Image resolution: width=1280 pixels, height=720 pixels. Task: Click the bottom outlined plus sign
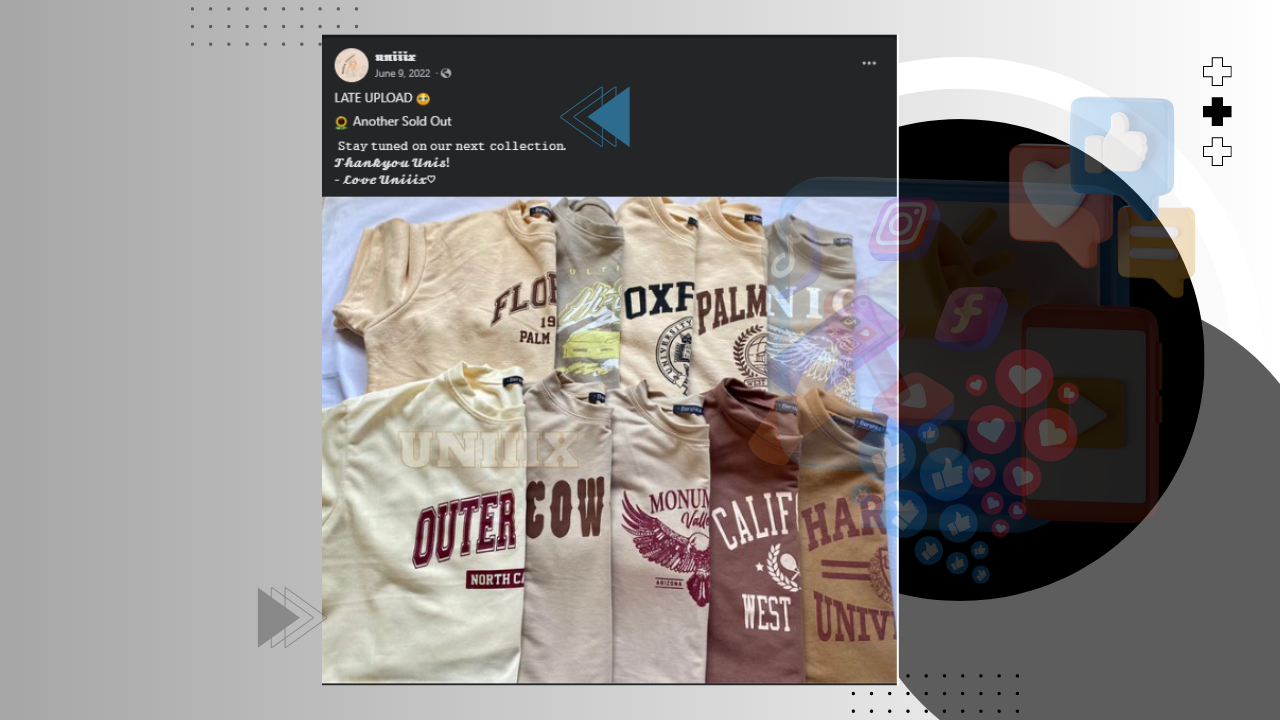[1217, 152]
